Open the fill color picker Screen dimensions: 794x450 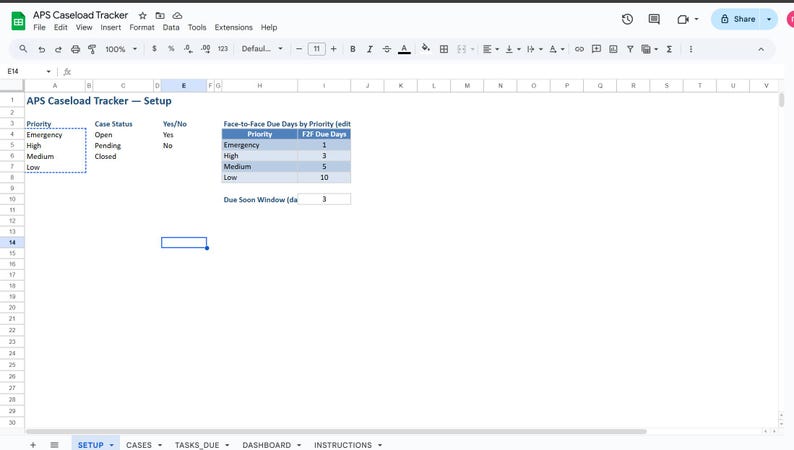click(426, 49)
